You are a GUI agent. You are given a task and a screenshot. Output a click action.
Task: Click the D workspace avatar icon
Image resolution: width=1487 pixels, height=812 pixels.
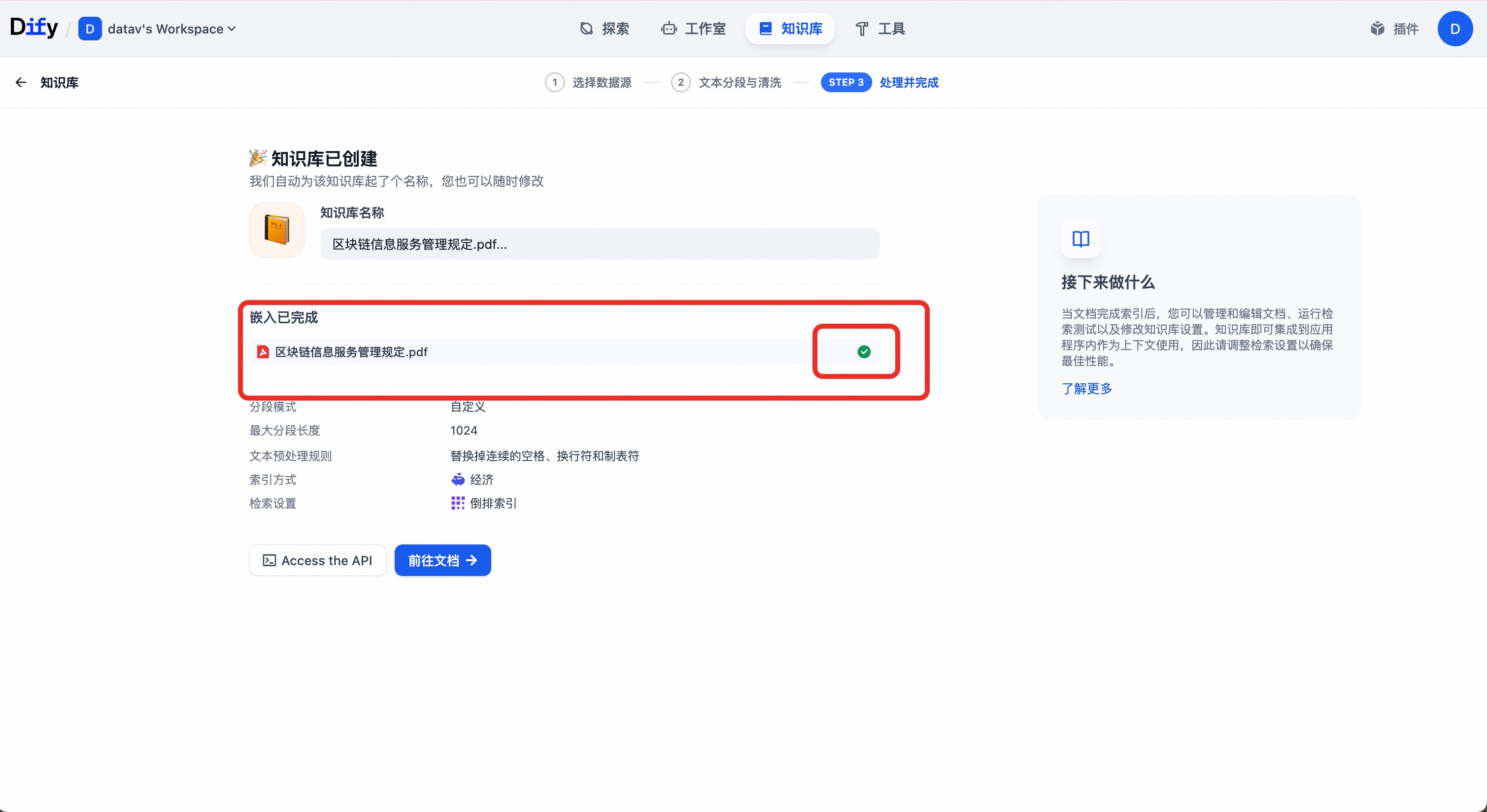90,29
